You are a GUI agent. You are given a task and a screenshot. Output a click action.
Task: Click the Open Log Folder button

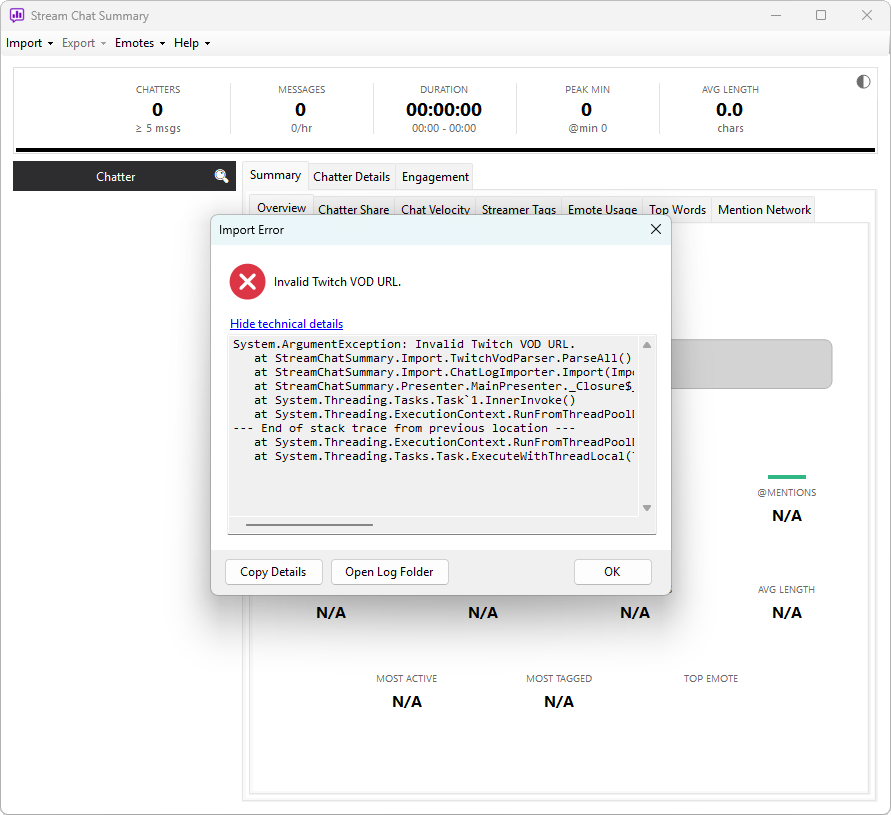[389, 572]
